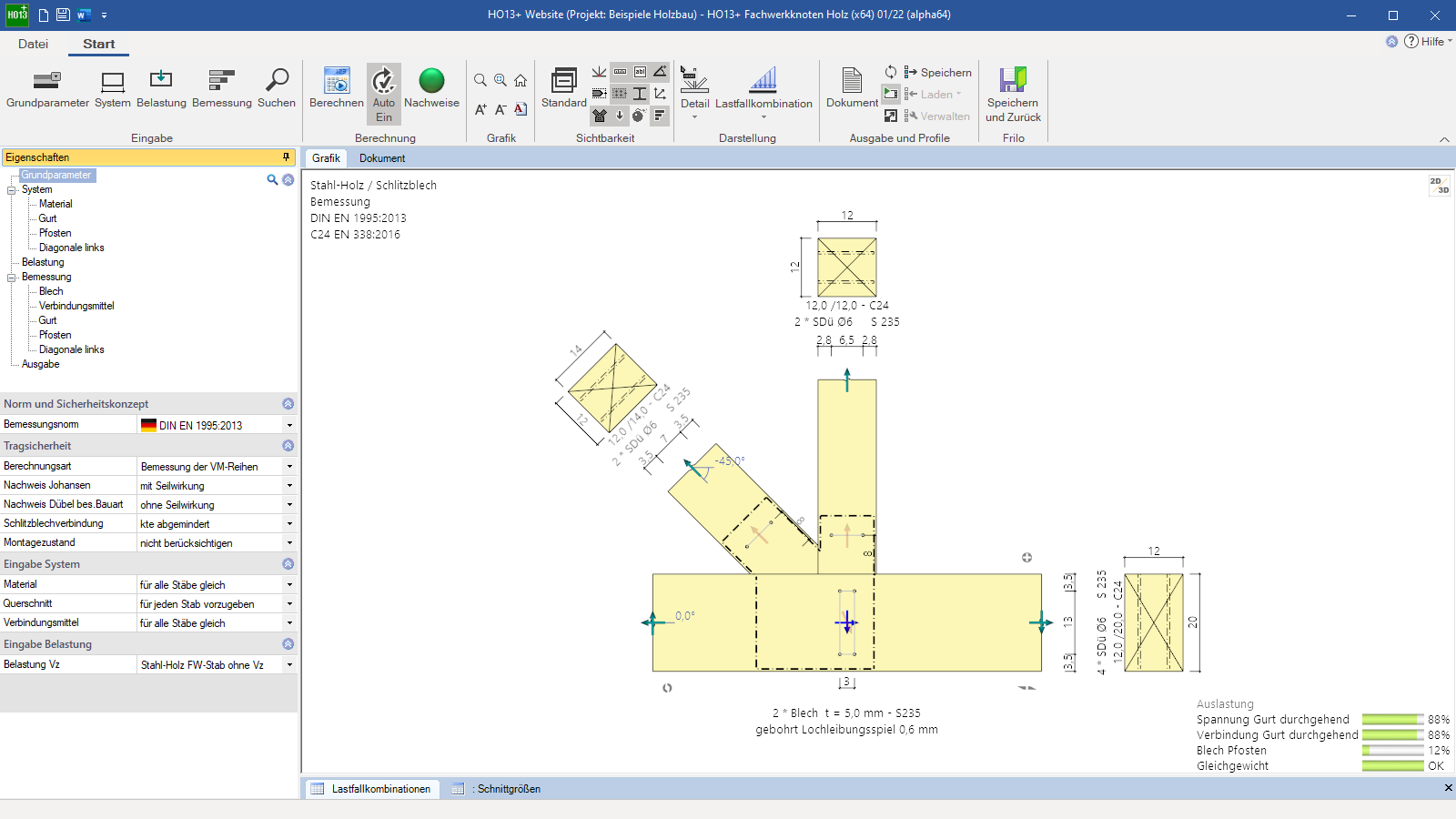Click the Suchen magnifier icon
The height and width of the screenshot is (819, 1456).
tap(277, 89)
